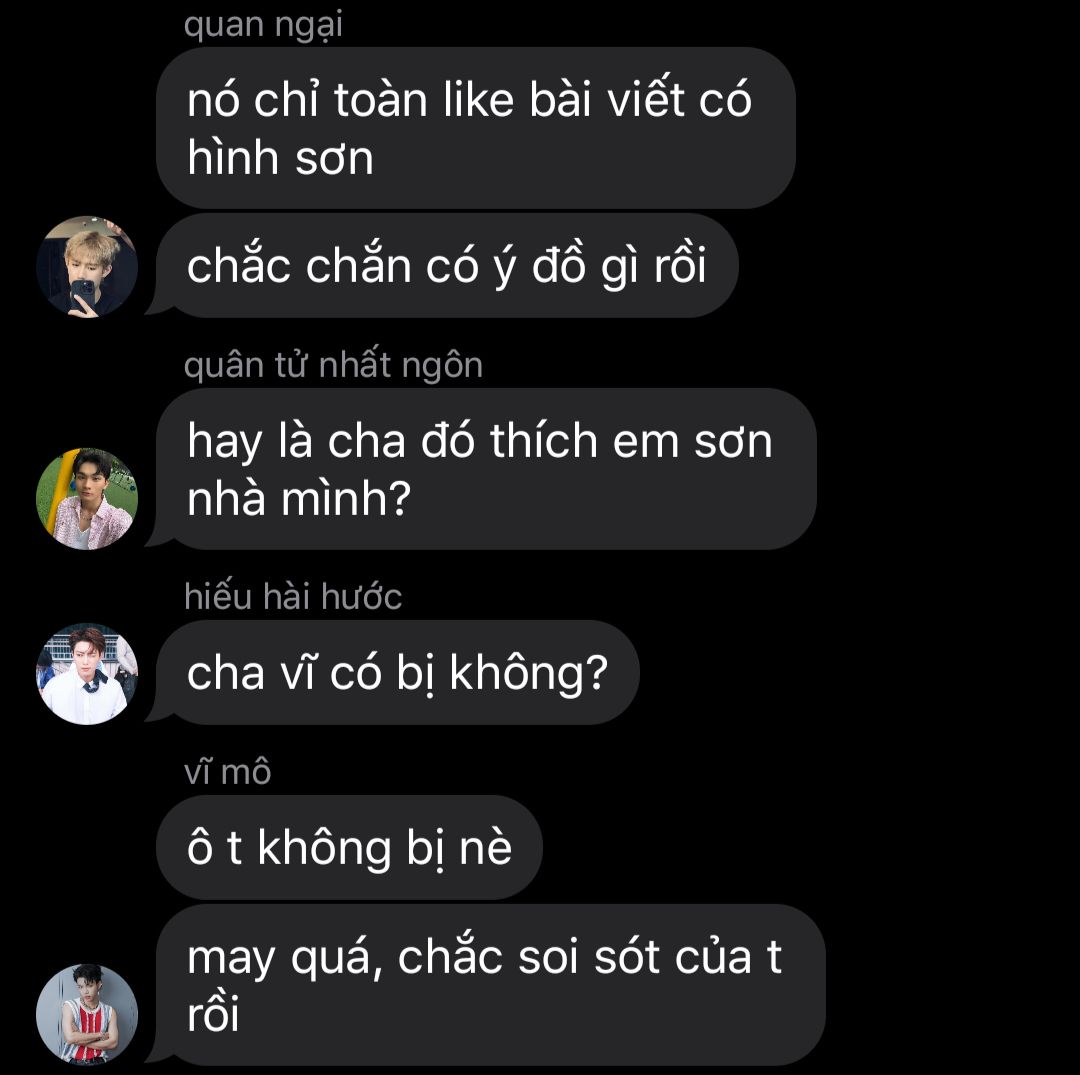This screenshot has height=1075, width=1080.
Task: Tap sender name 'hiếu hài hước'
Action: tap(293, 596)
